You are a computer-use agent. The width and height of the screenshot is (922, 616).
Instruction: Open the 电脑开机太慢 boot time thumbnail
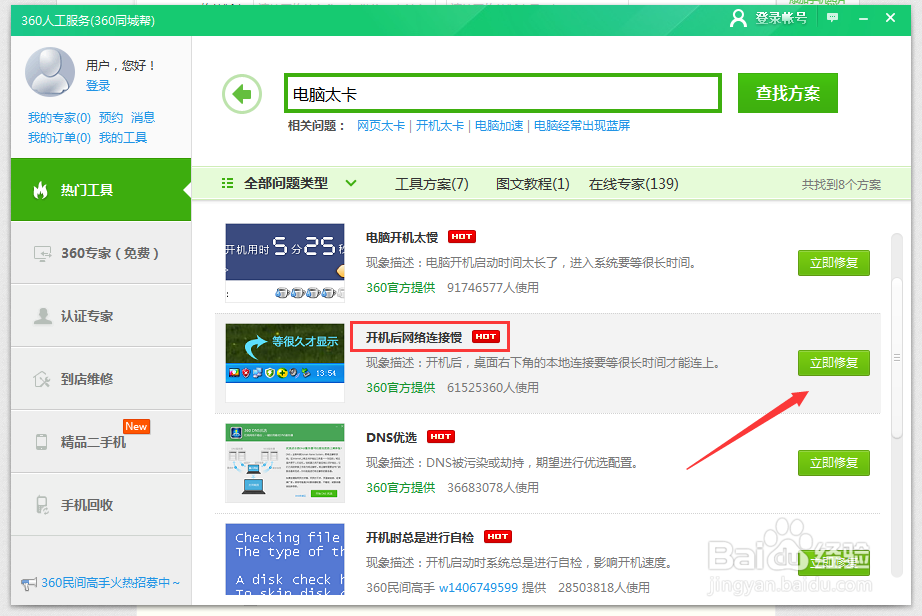click(285, 262)
